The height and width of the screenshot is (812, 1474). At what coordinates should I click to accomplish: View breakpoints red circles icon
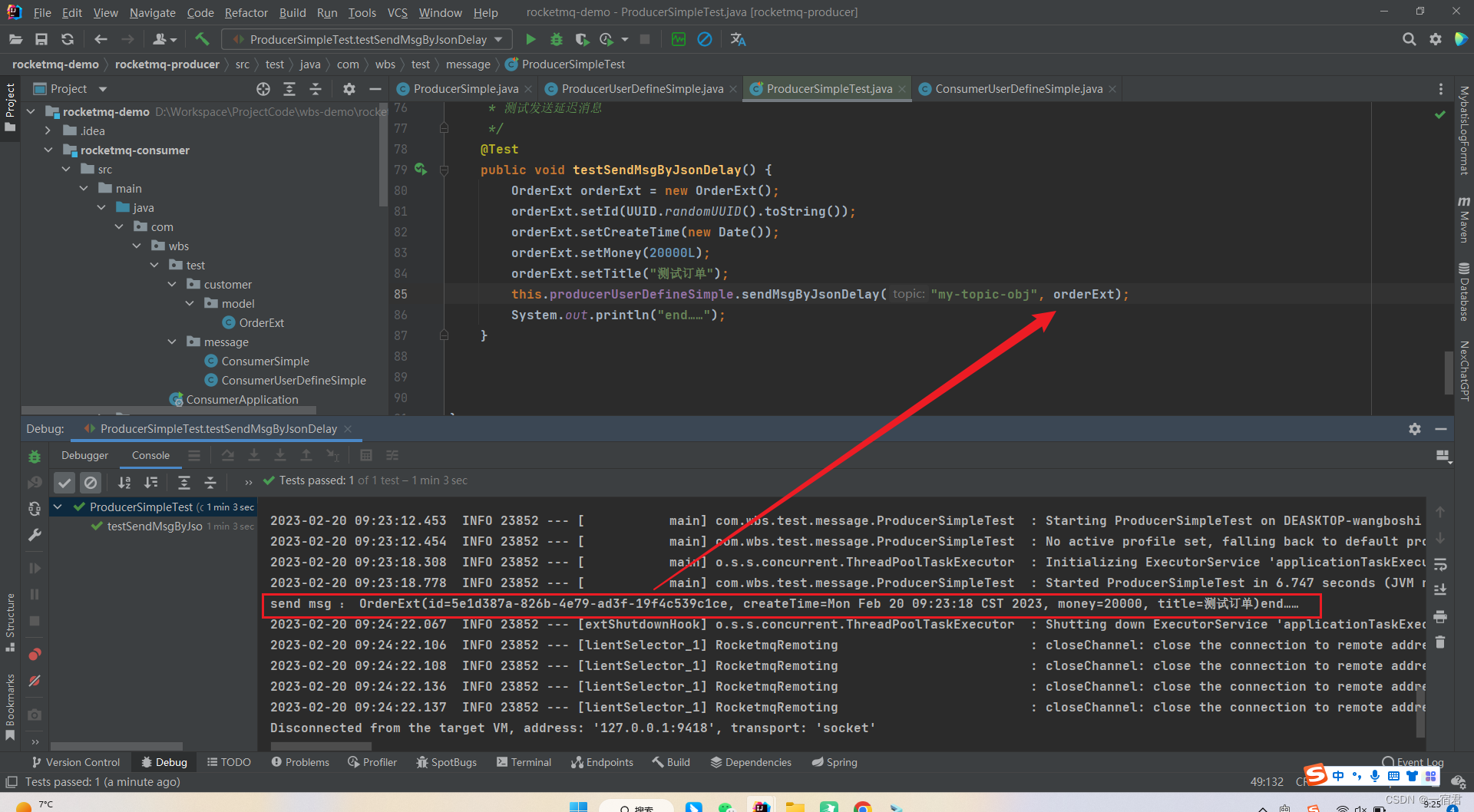click(x=35, y=655)
